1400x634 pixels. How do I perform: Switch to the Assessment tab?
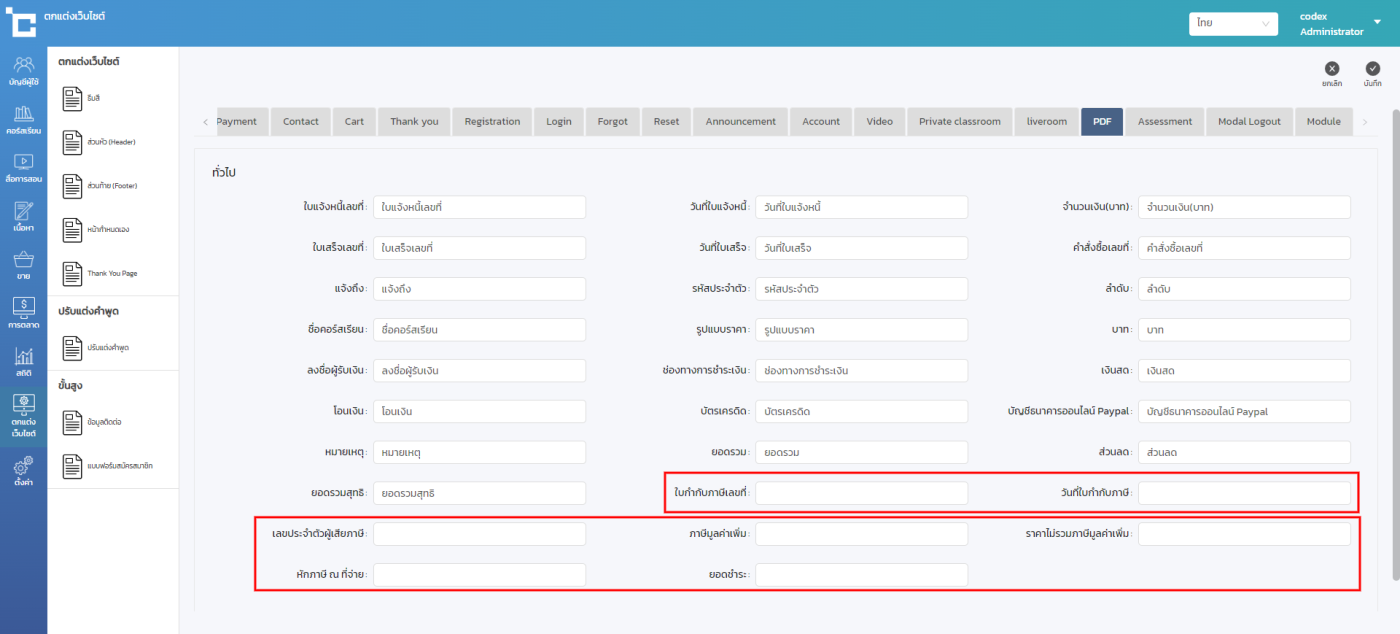point(1165,122)
